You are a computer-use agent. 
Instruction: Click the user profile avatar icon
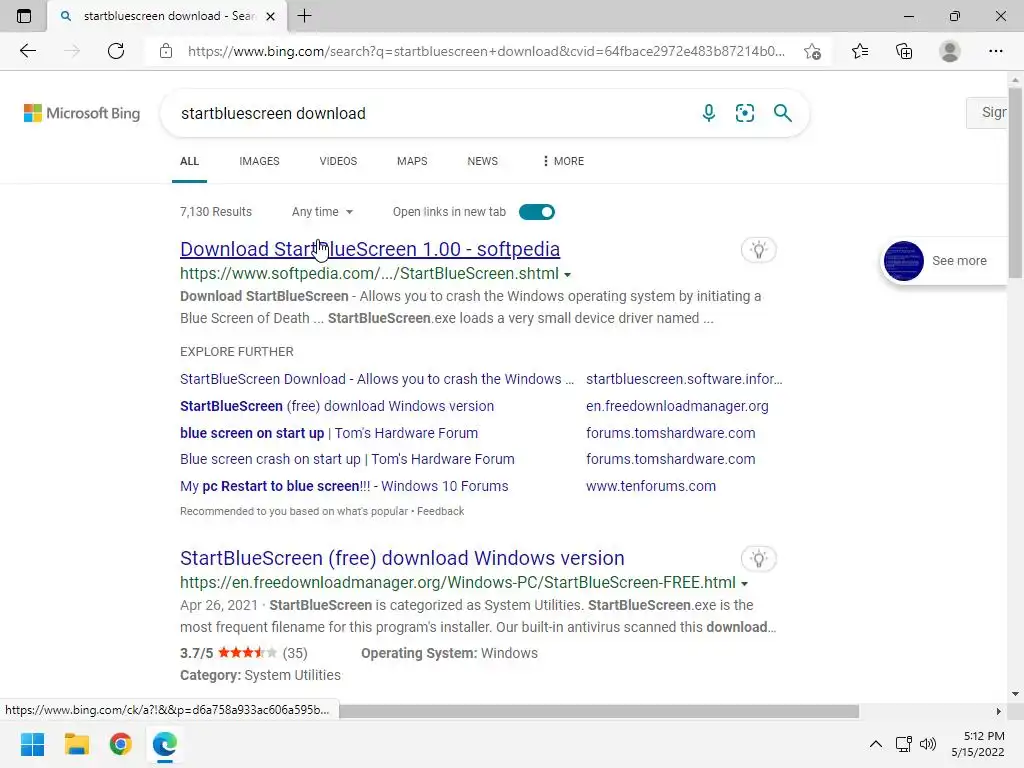click(950, 51)
